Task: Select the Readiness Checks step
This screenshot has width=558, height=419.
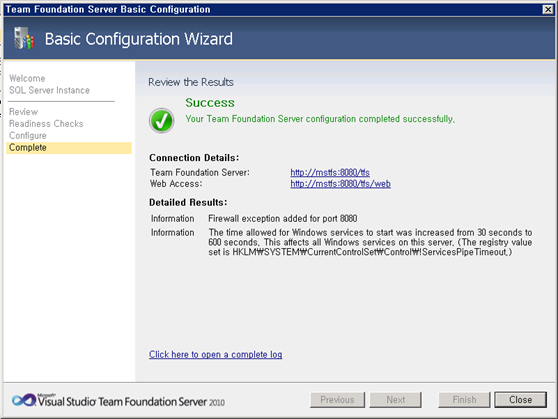Action: click(x=46, y=124)
